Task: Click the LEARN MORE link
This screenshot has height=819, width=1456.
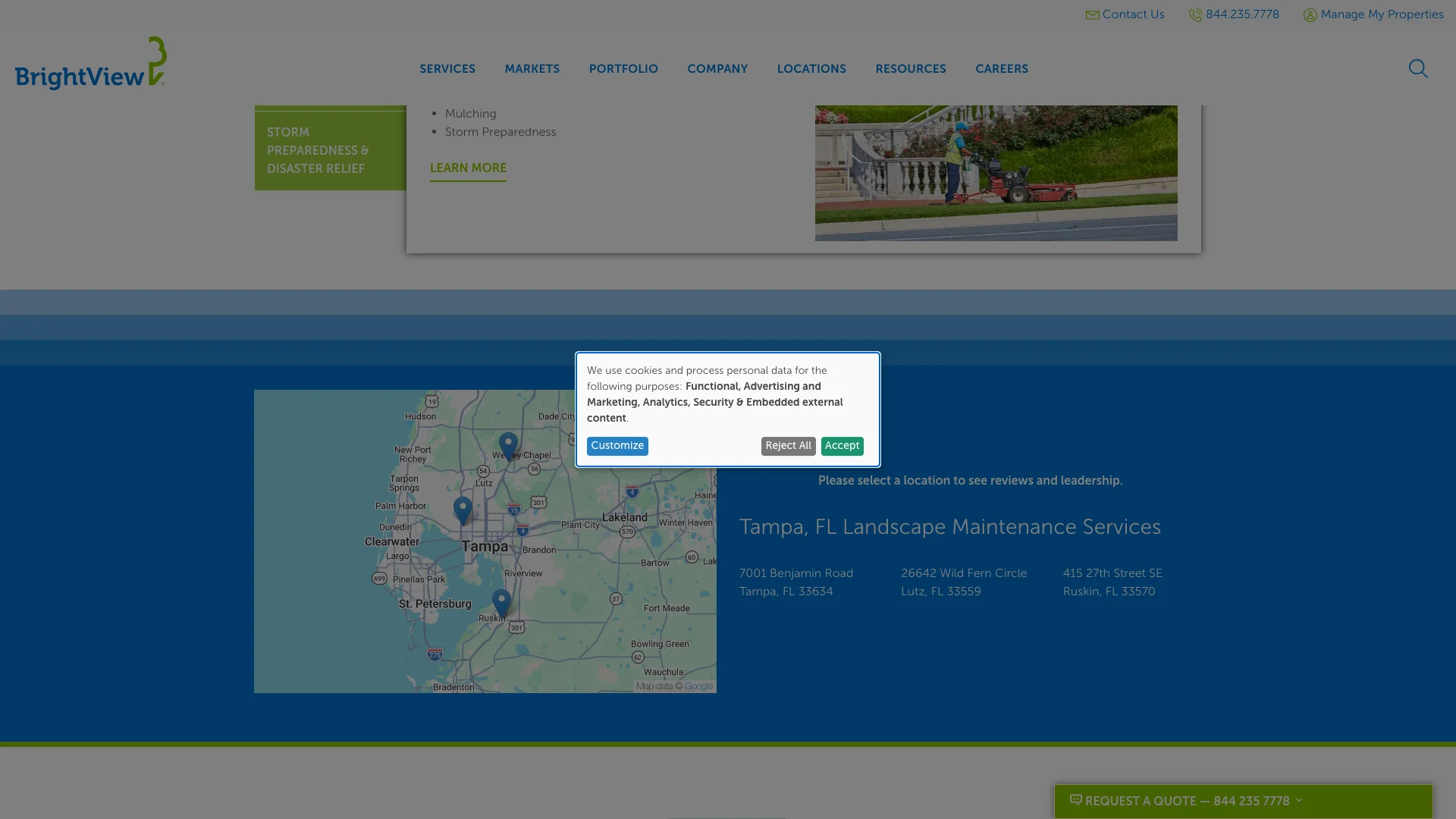Action: (468, 168)
